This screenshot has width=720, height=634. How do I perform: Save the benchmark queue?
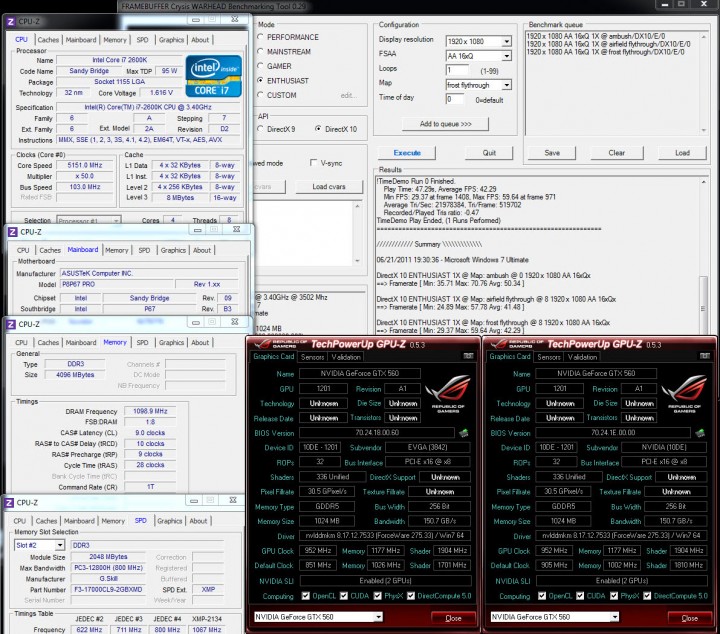point(552,153)
